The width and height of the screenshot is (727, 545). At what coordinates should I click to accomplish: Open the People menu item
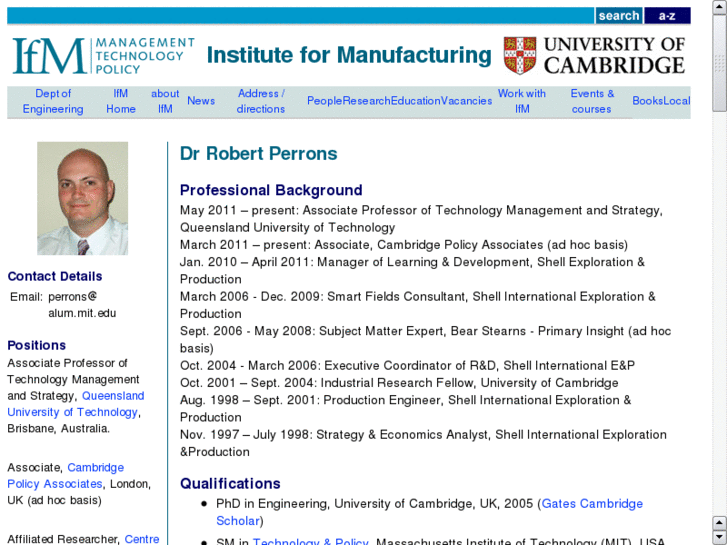[324, 101]
